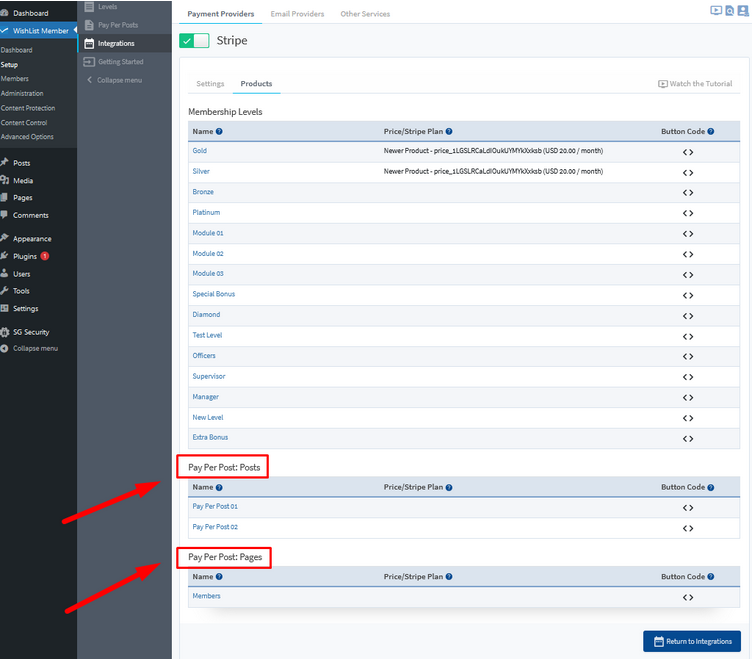Open the Bronze membership level link

pos(203,192)
